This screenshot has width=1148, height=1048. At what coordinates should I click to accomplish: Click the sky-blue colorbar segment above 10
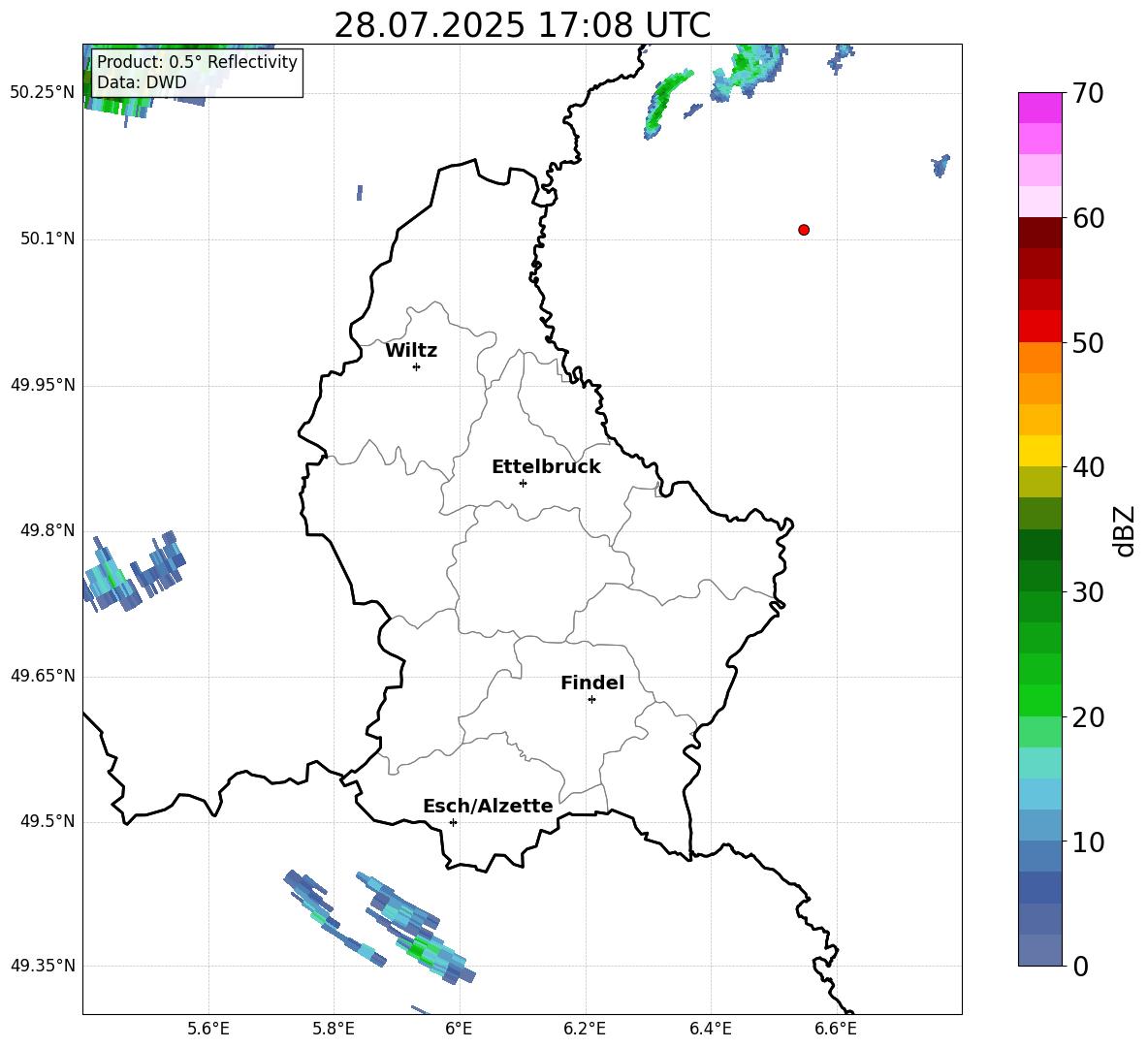pyautogui.click(x=1039, y=825)
